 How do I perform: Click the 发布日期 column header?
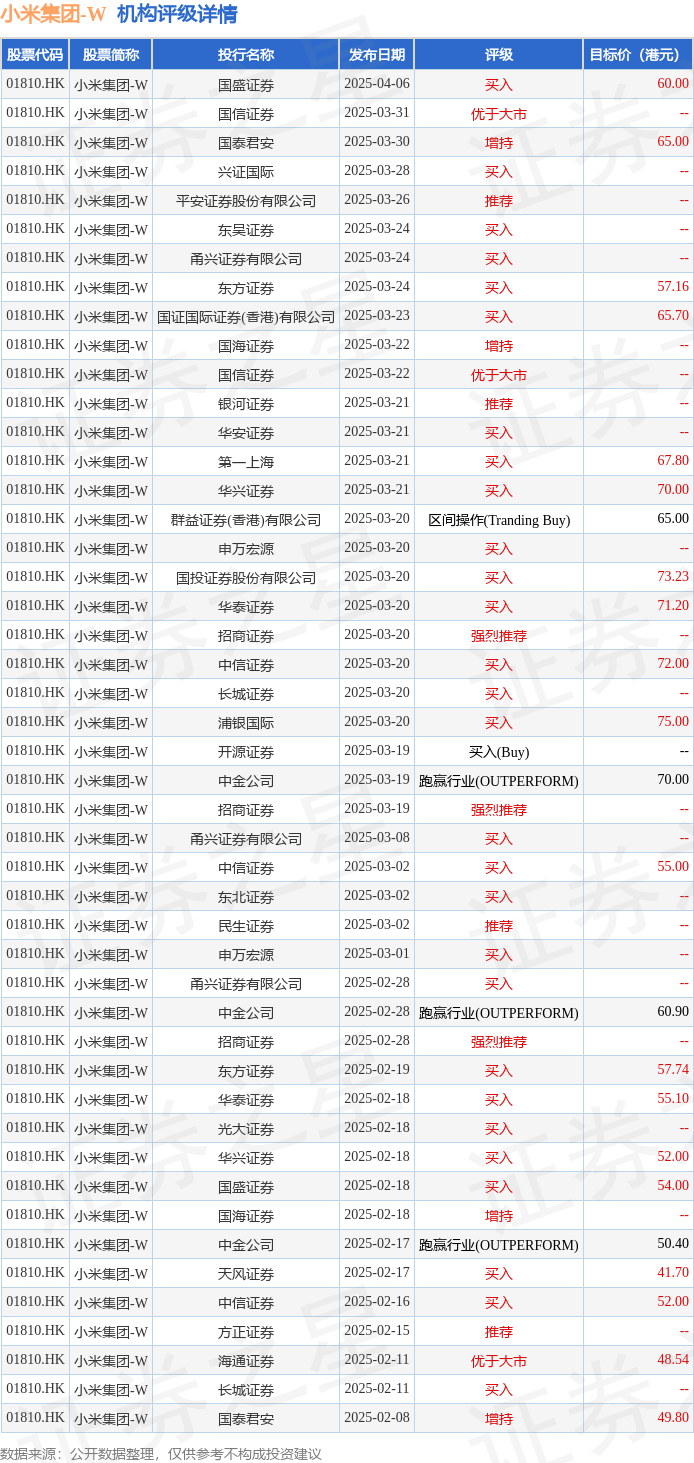[377, 55]
